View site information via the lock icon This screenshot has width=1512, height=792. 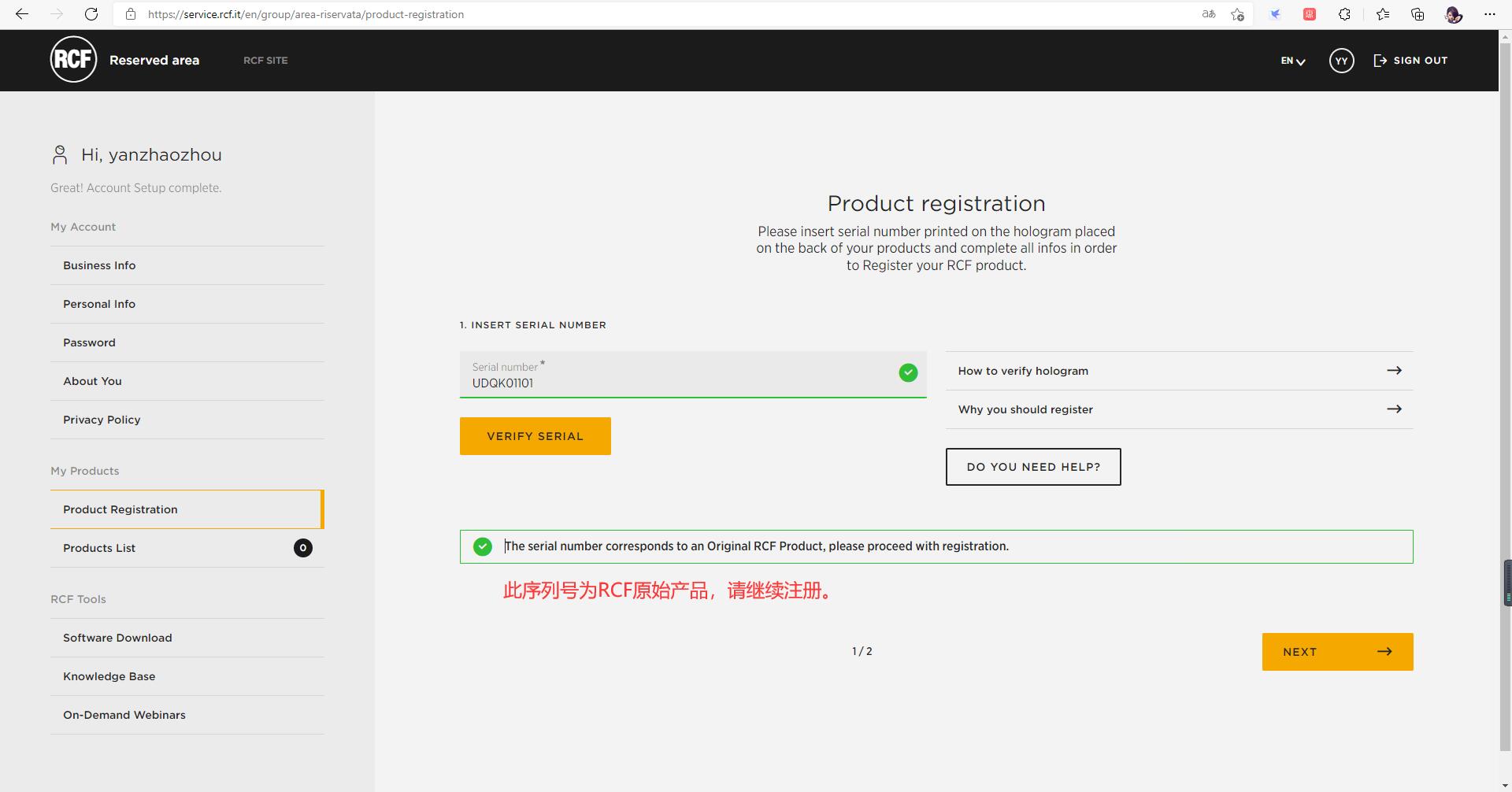pyautogui.click(x=131, y=14)
